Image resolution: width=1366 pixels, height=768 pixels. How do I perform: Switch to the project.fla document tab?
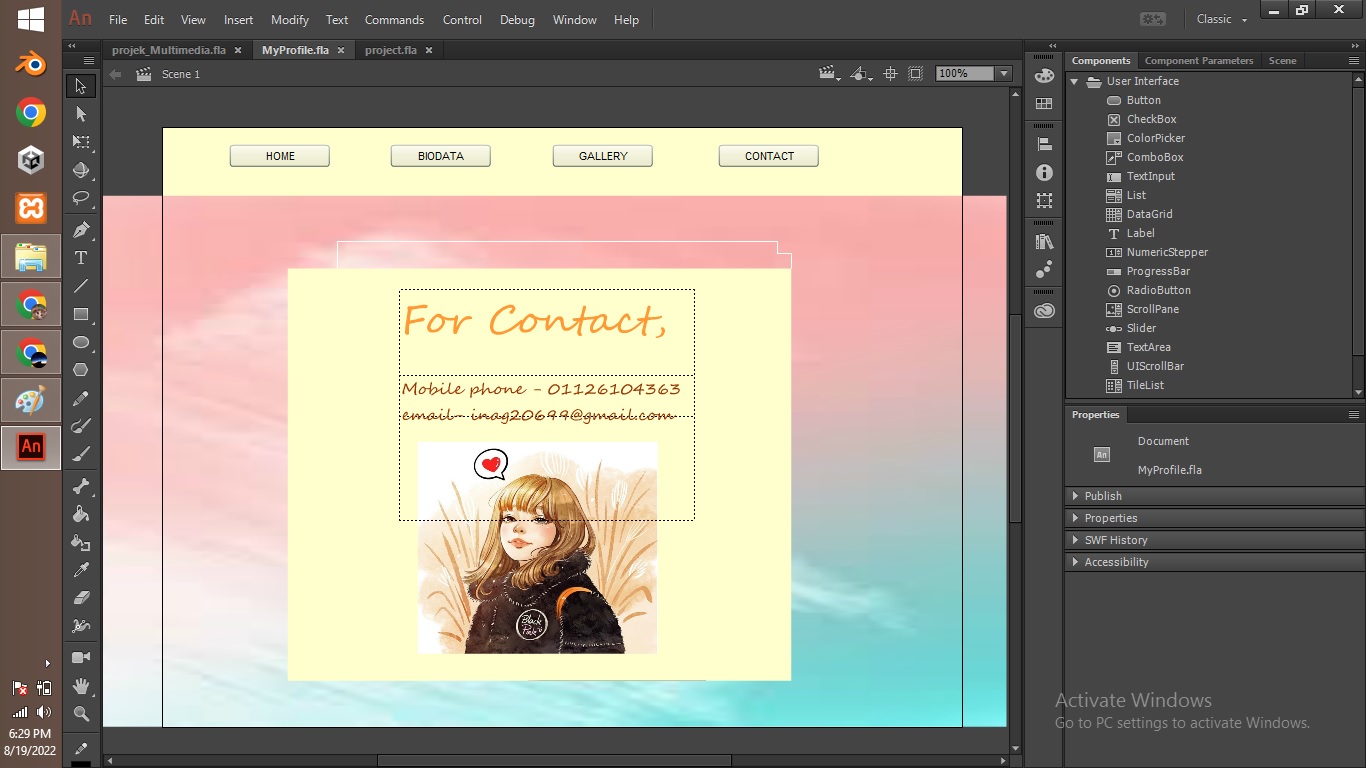point(391,50)
